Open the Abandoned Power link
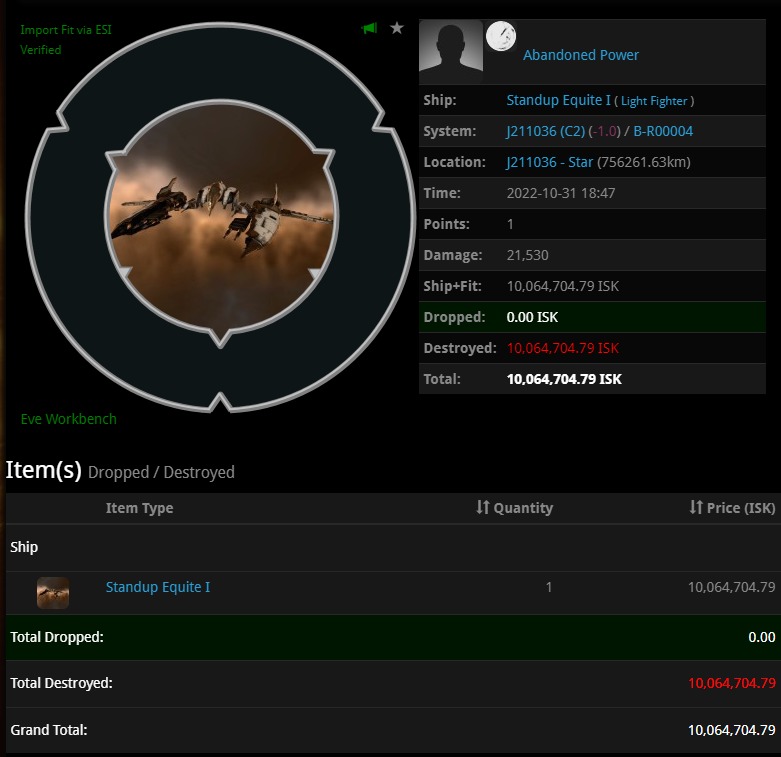 [580, 55]
